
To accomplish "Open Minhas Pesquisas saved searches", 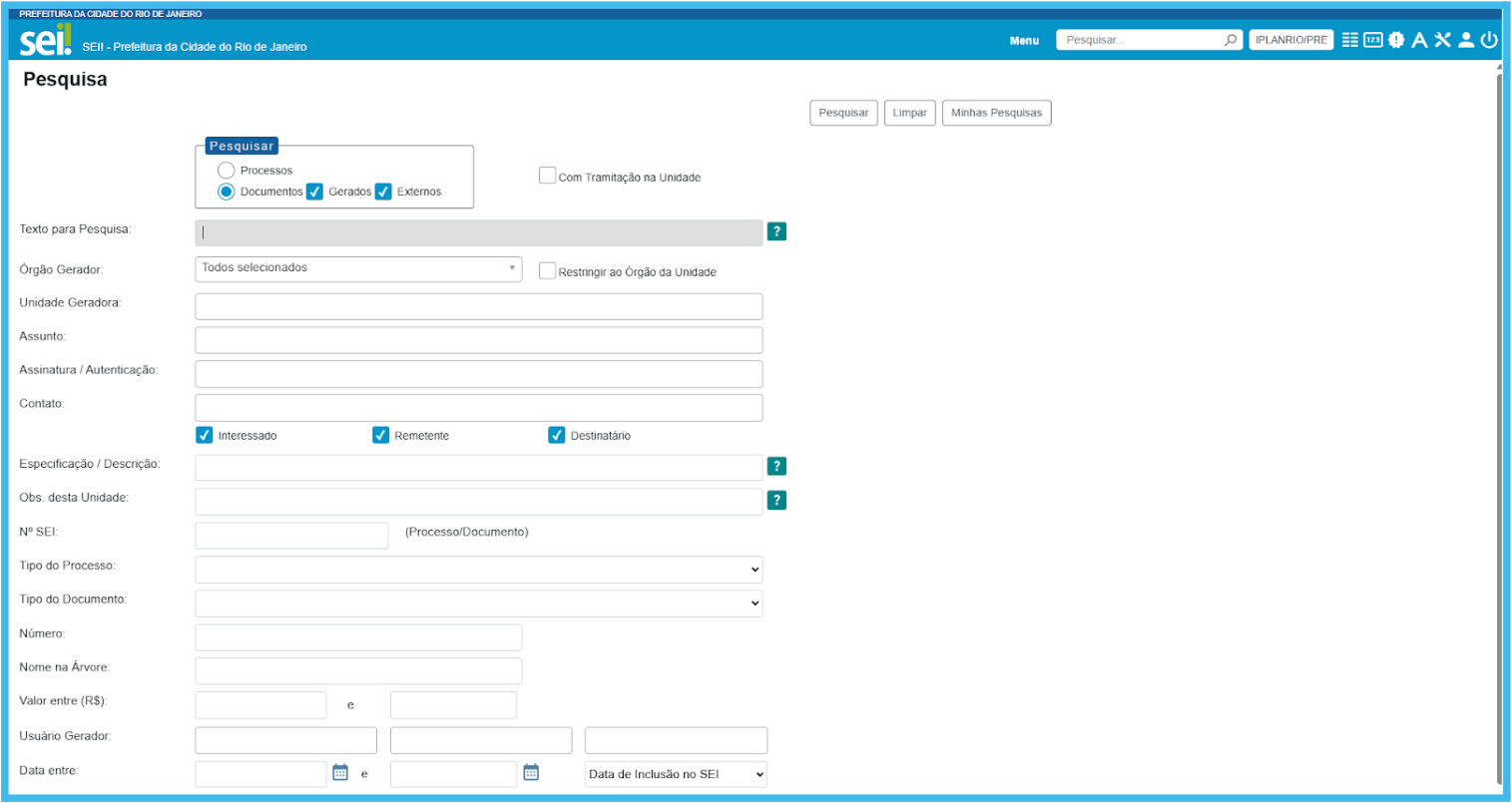I will [996, 113].
